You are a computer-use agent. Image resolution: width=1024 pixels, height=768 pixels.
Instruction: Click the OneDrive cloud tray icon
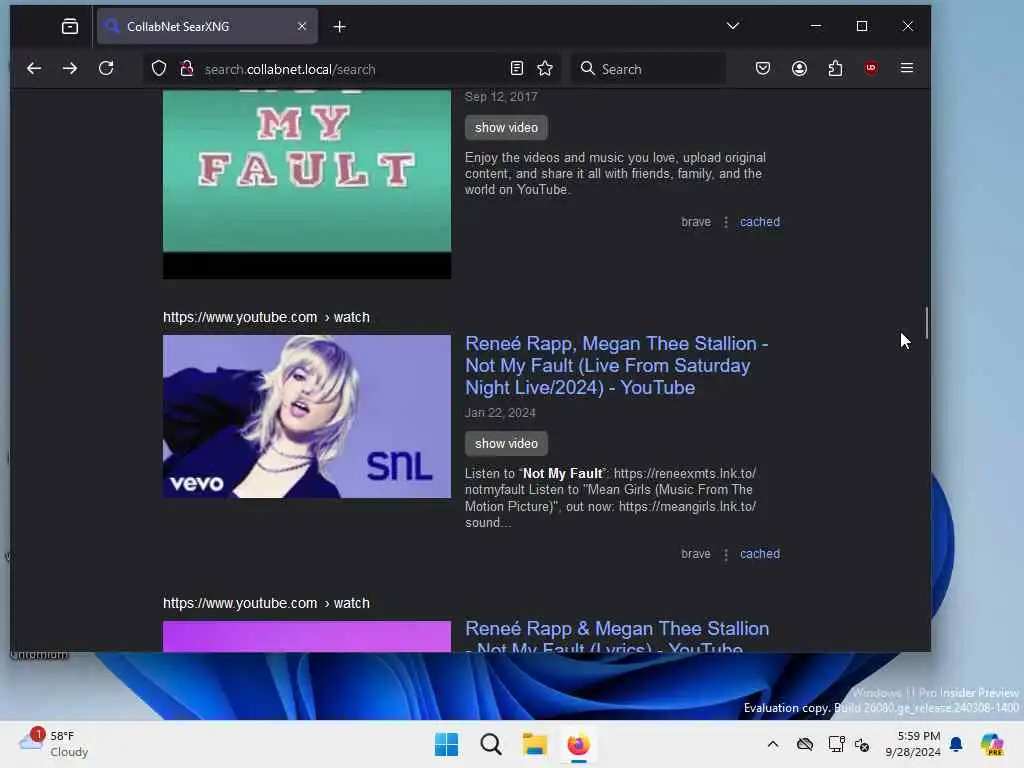(x=805, y=744)
